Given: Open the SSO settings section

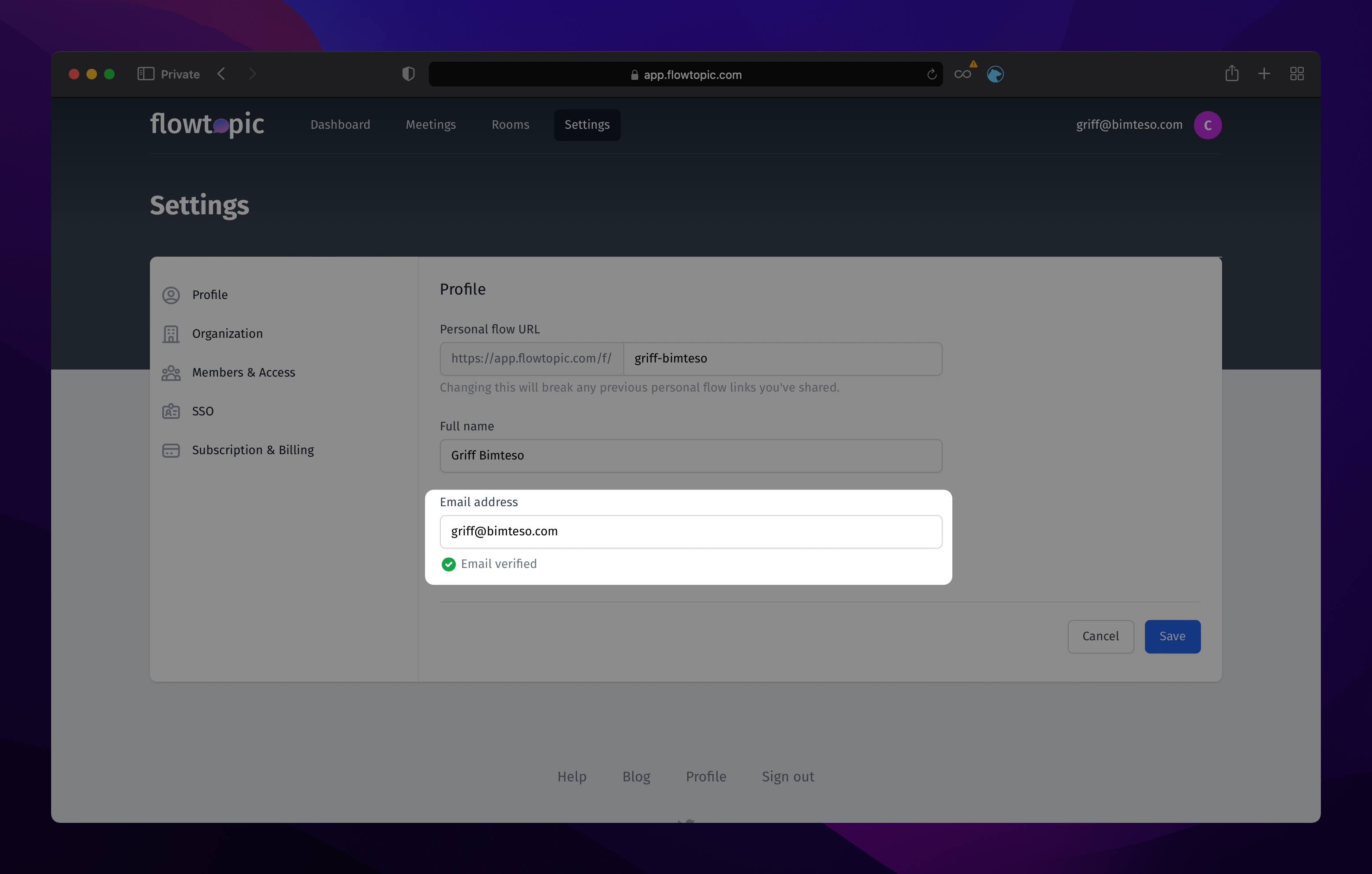Looking at the screenshot, I should [202, 411].
